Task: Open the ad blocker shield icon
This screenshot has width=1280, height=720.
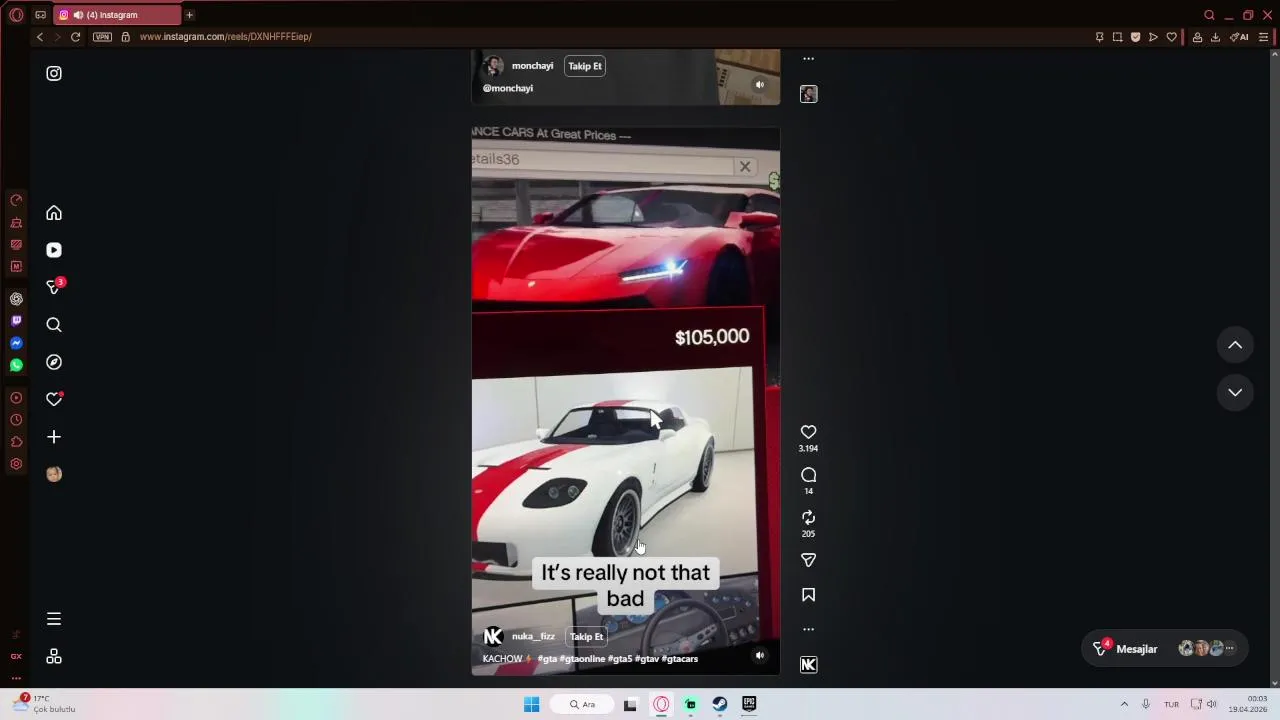Action: (x=1135, y=37)
